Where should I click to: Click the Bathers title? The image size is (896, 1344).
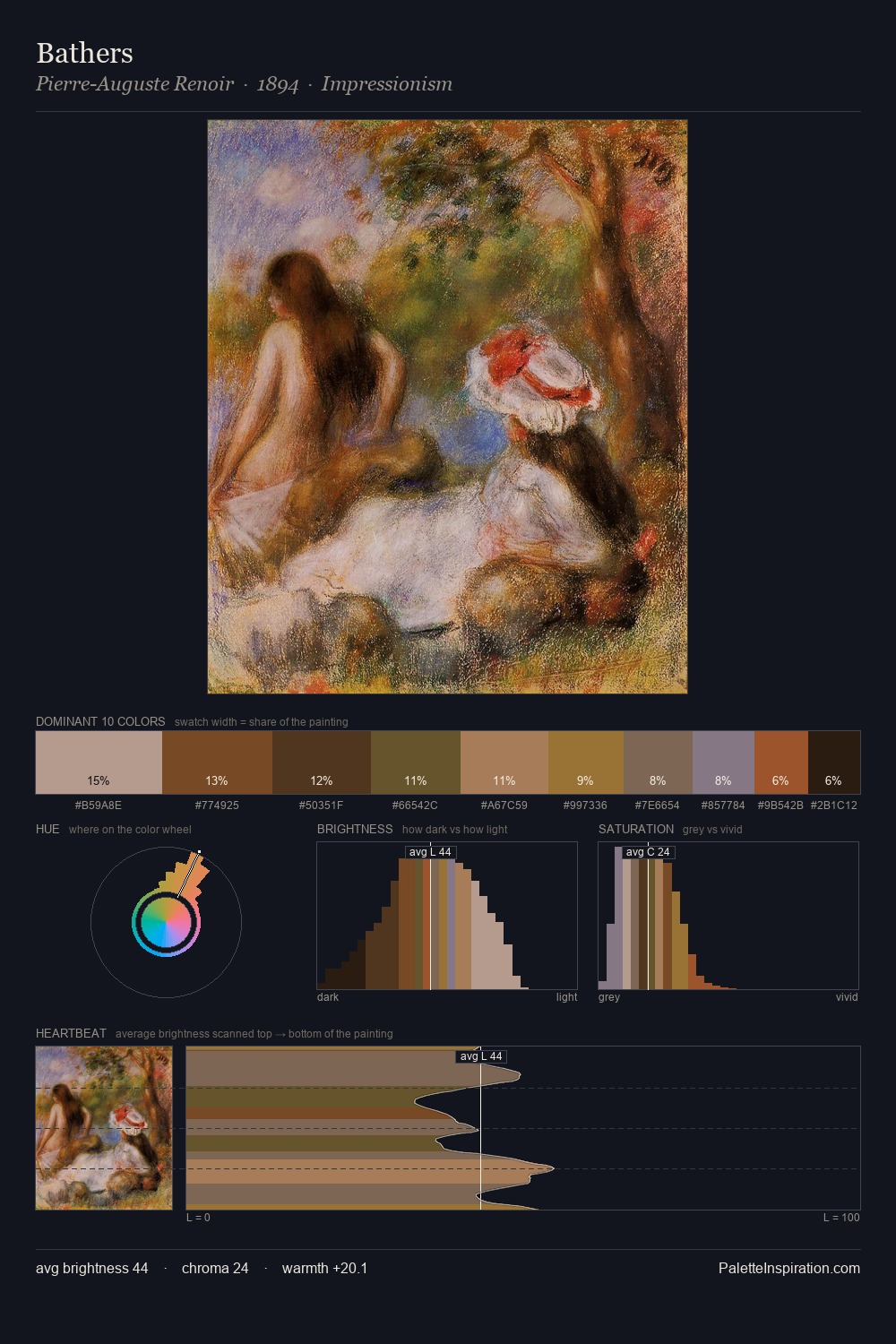84,53
